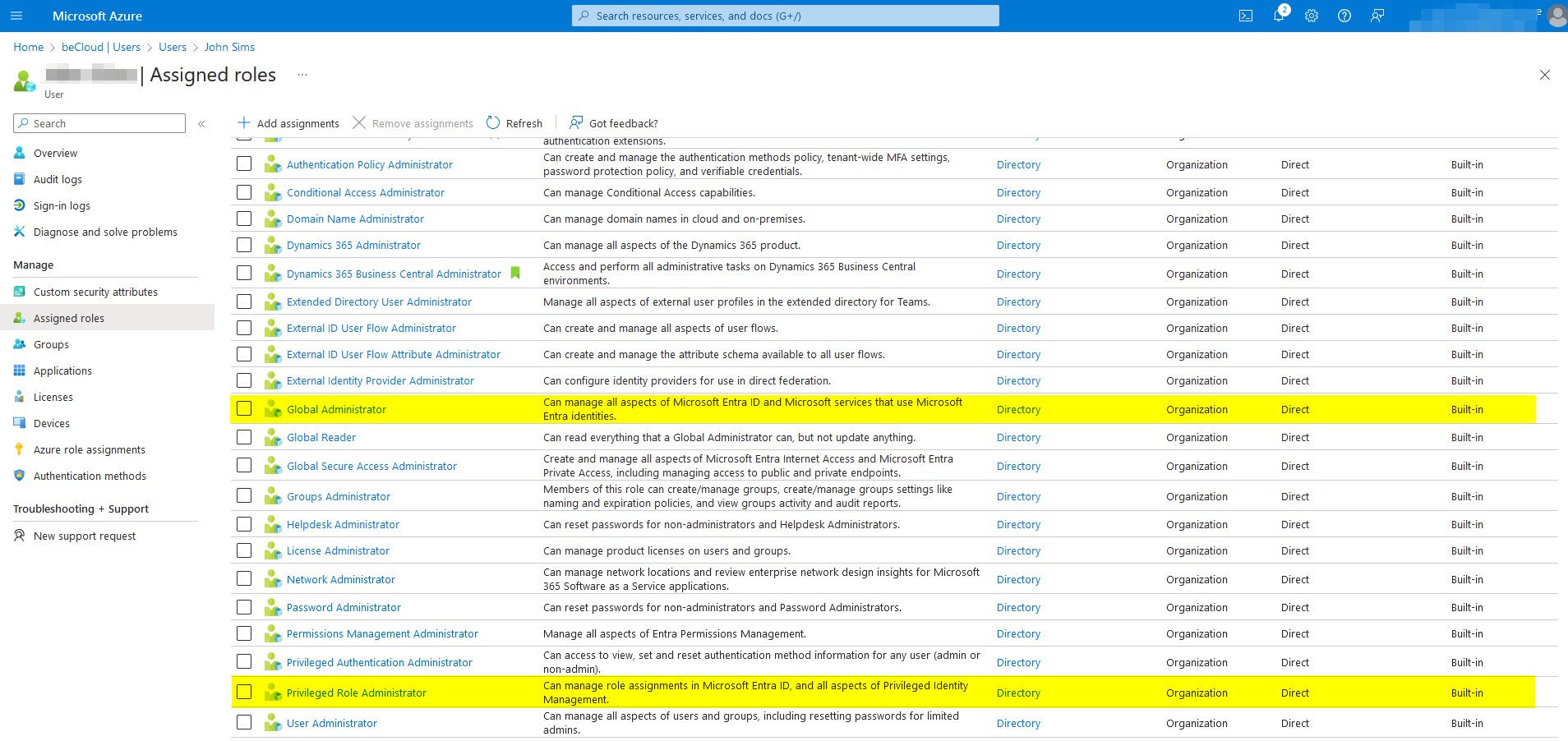
Task: Select the Domain Name Administrator row checkbox
Action: pyautogui.click(x=244, y=219)
